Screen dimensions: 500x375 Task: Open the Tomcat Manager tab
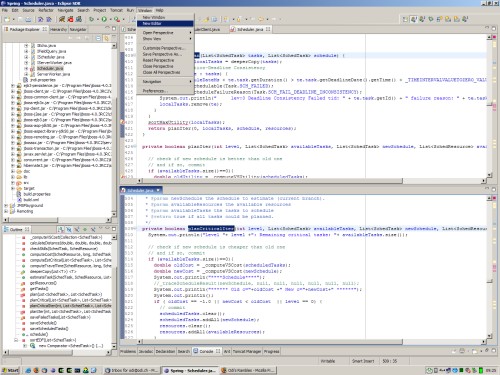tap(247, 351)
